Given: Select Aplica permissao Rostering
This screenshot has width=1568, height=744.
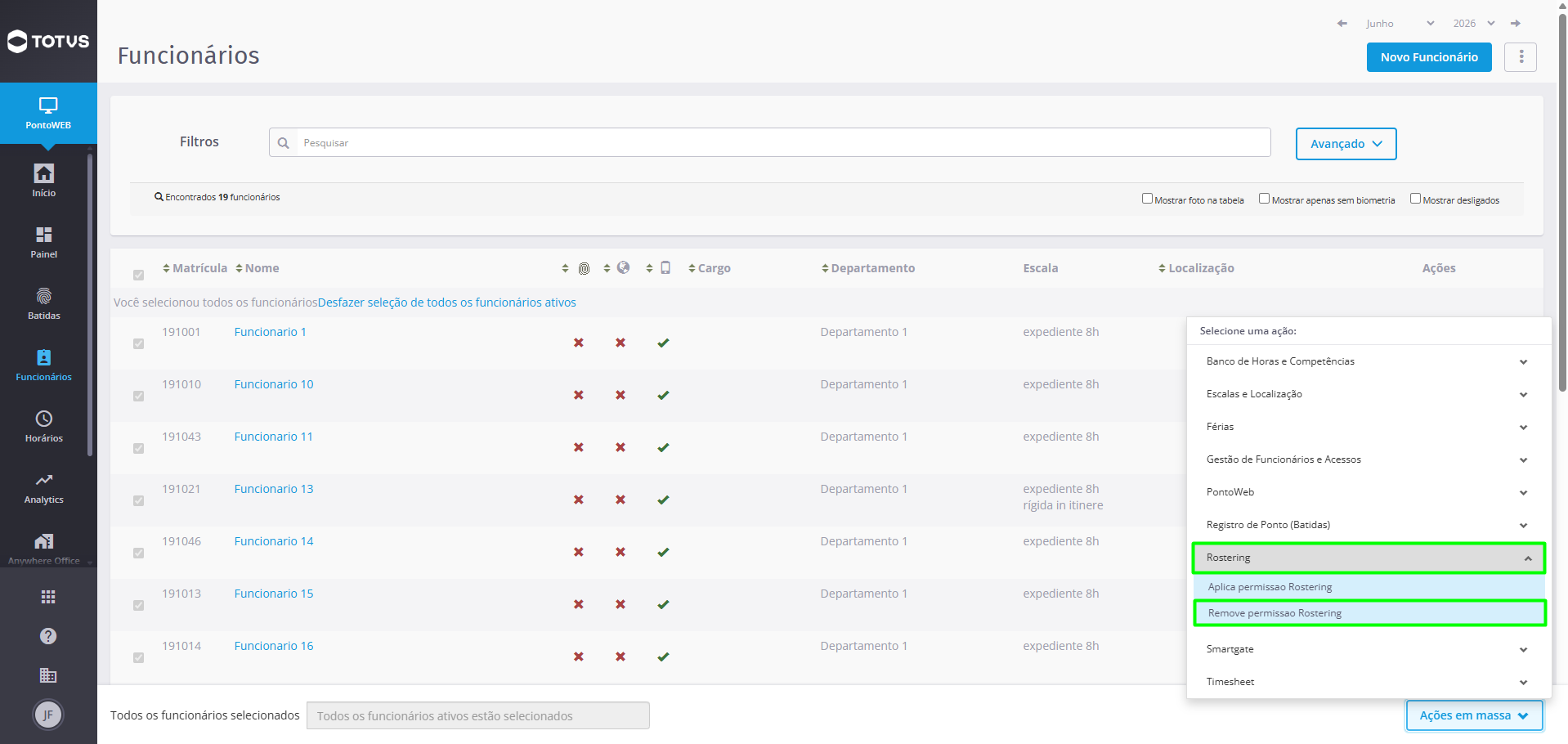Looking at the screenshot, I should click(x=1369, y=587).
